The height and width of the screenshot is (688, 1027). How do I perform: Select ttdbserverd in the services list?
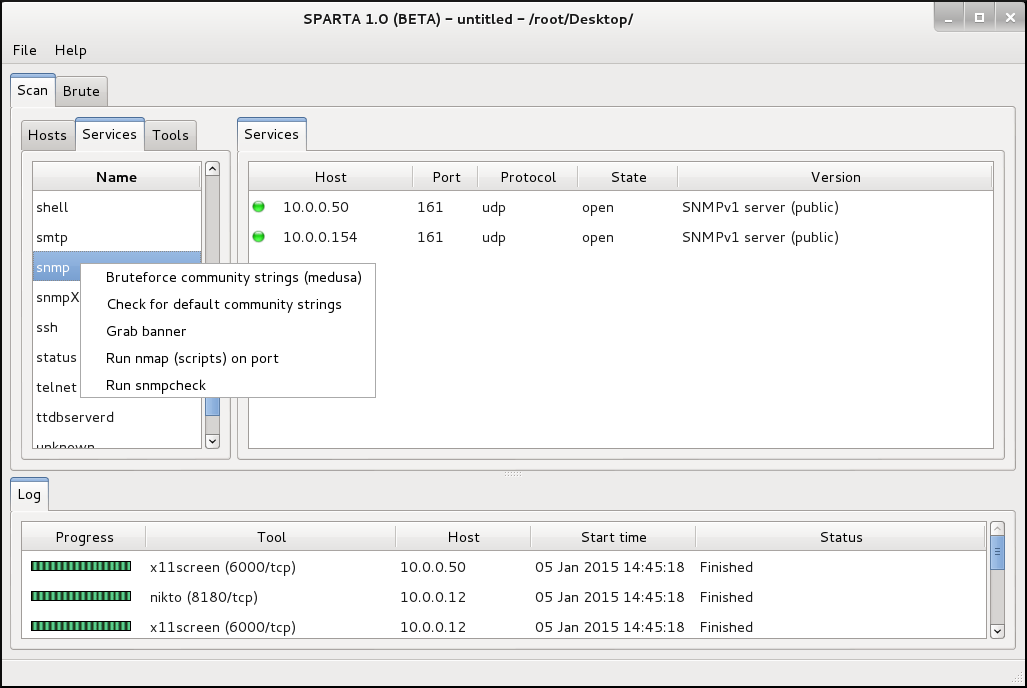[75, 417]
